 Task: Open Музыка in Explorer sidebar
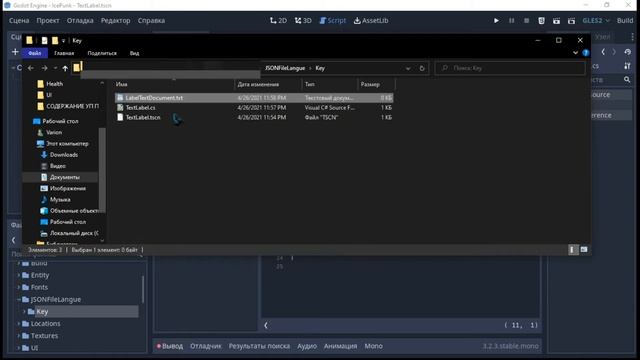point(60,200)
